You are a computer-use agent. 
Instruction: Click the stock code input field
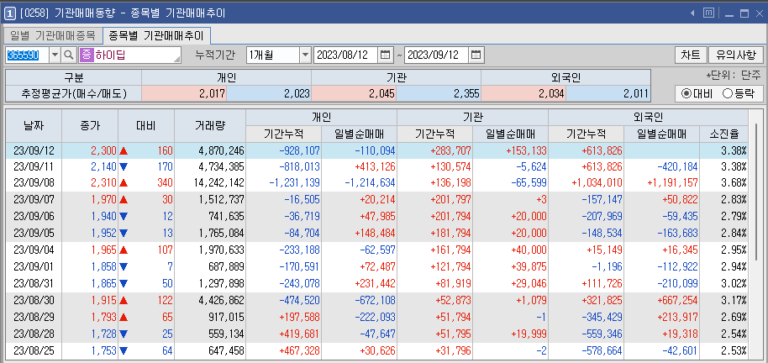[x=27, y=55]
